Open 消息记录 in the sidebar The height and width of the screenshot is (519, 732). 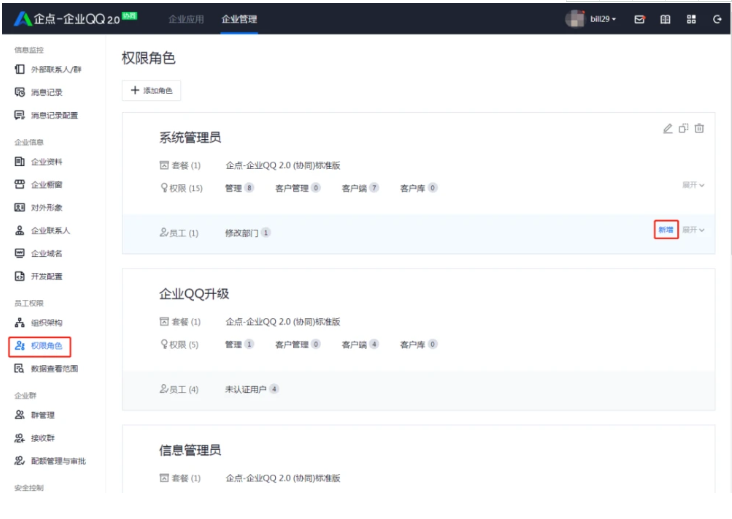click(38, 92)
